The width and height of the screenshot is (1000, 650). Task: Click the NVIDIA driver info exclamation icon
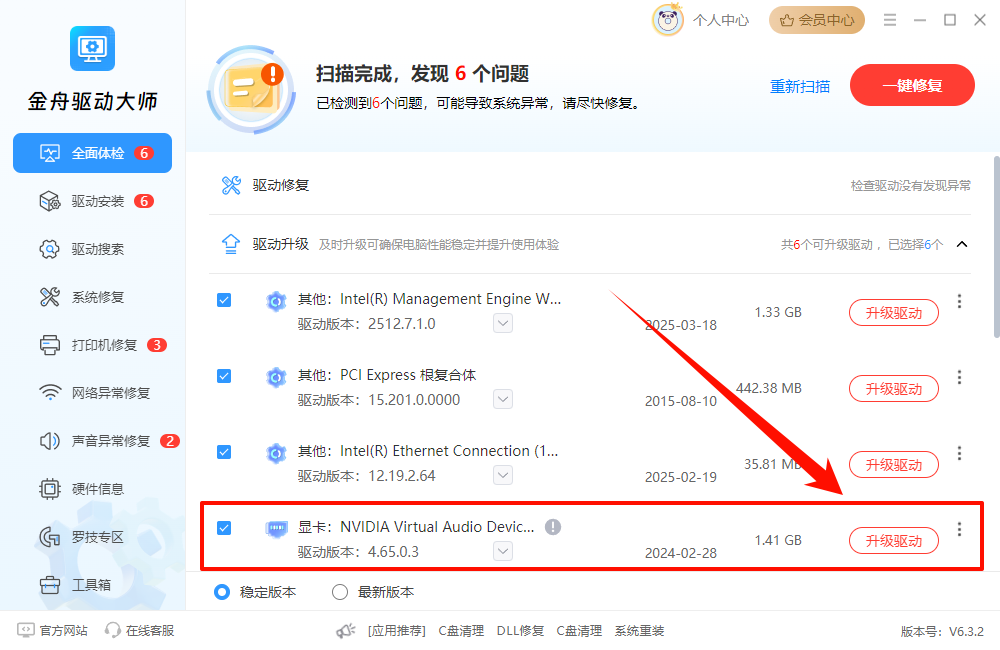coord(553,527)
